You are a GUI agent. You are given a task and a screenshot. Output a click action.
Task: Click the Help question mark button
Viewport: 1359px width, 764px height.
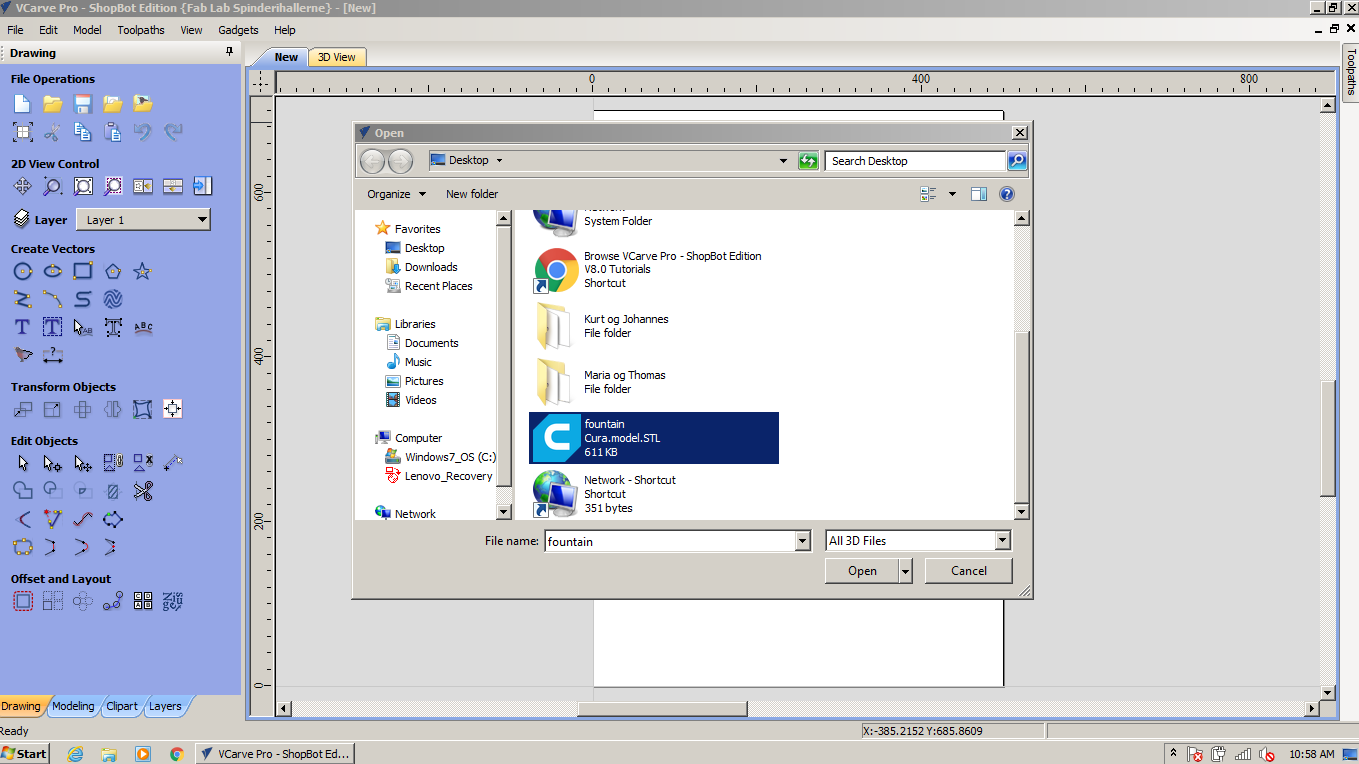pyautogui.click(x=1007, y=194)
